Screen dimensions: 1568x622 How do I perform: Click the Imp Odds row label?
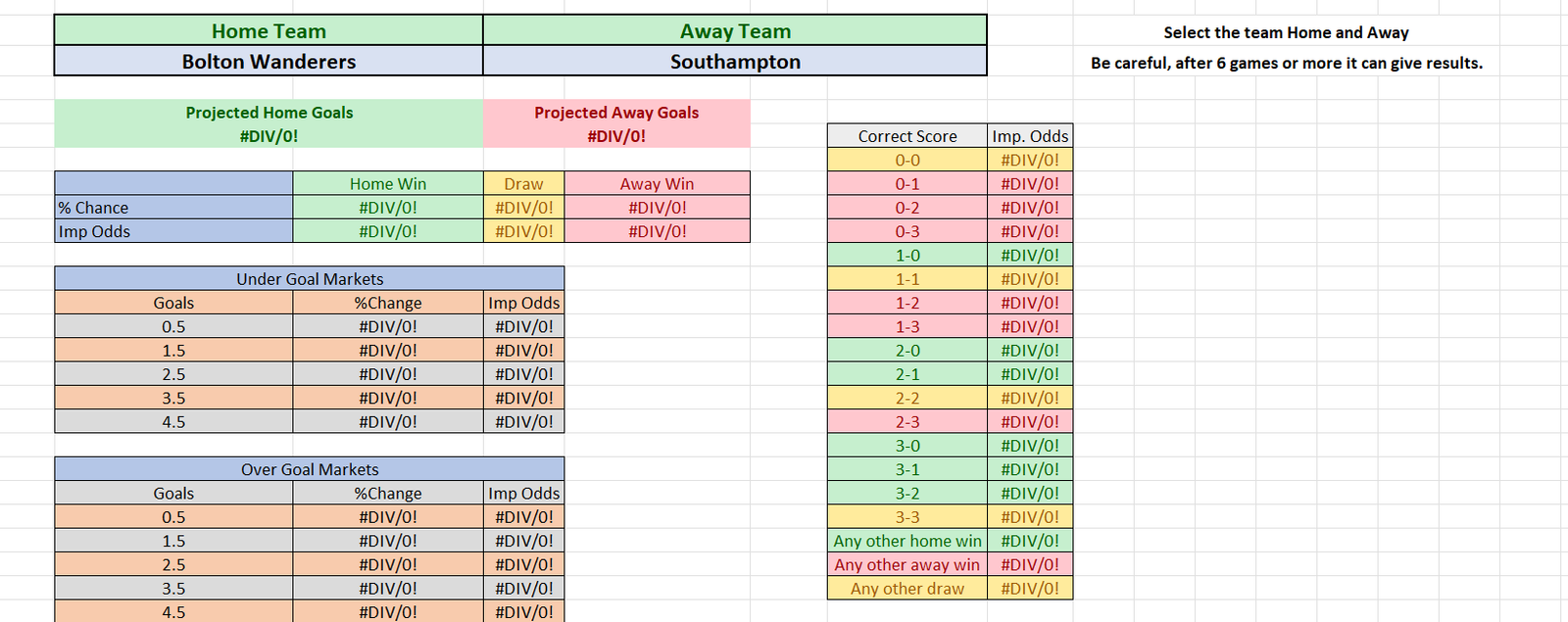(173, 231)
